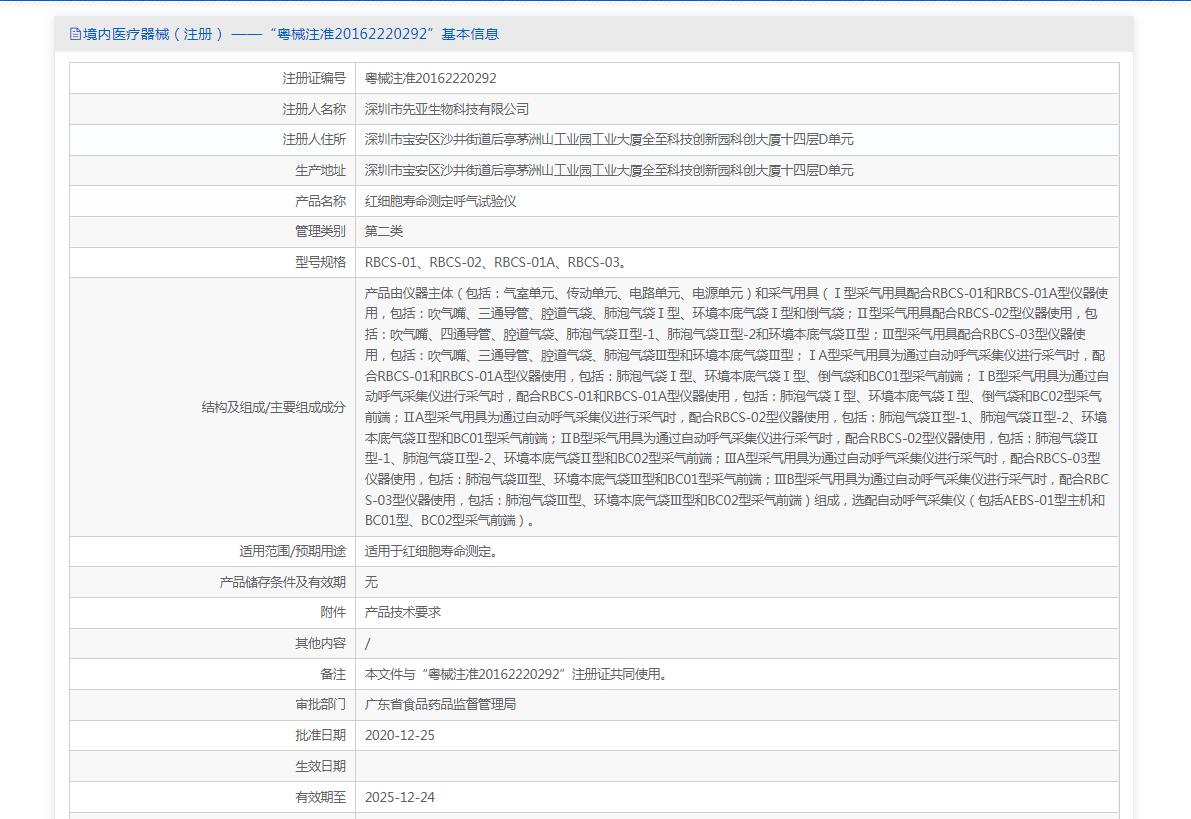Click the label 备注
The width and height of the screenshot is (1191, 819).
(333, 675)
